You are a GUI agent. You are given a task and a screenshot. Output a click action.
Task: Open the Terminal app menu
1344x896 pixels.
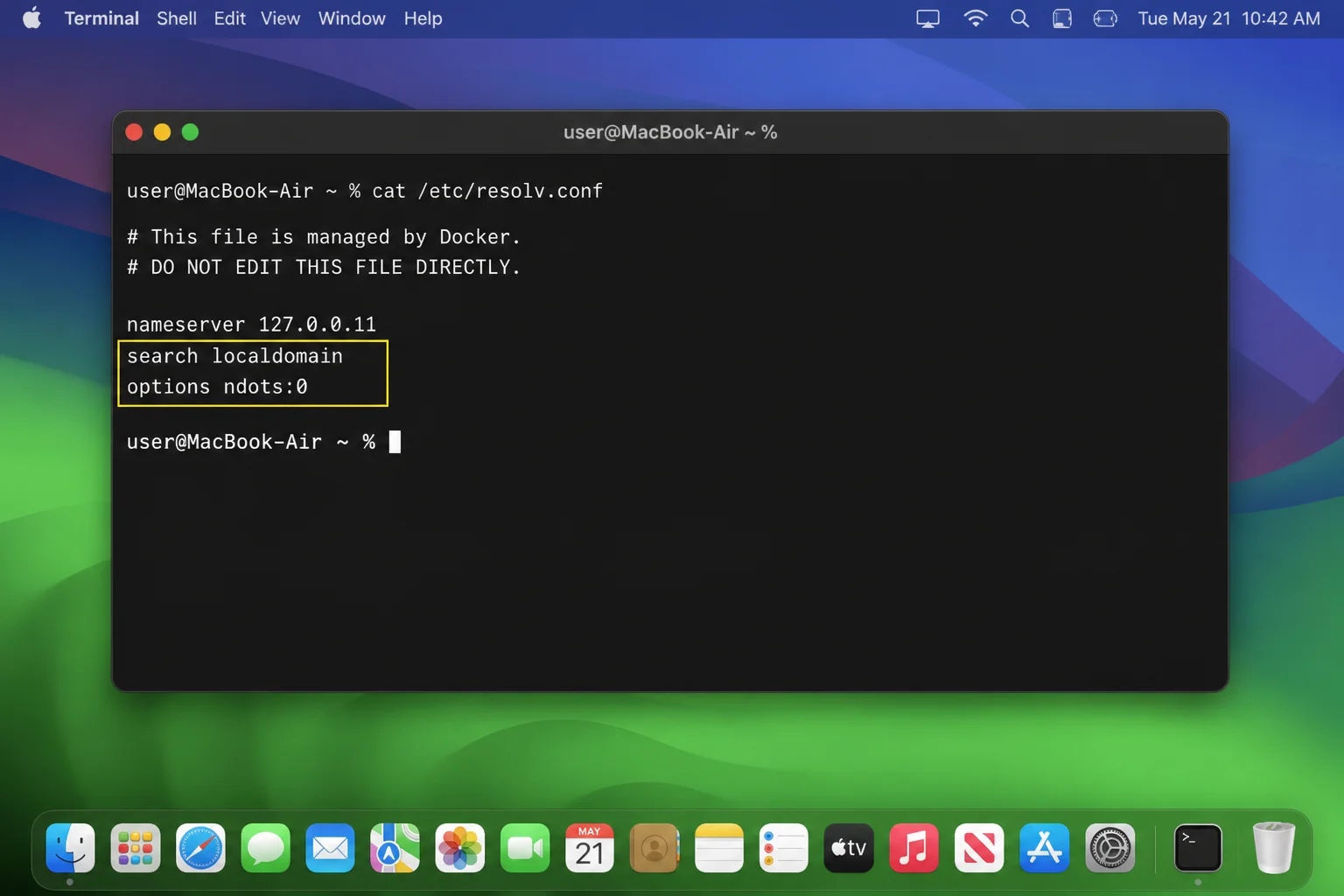click(x=101, y=18)
